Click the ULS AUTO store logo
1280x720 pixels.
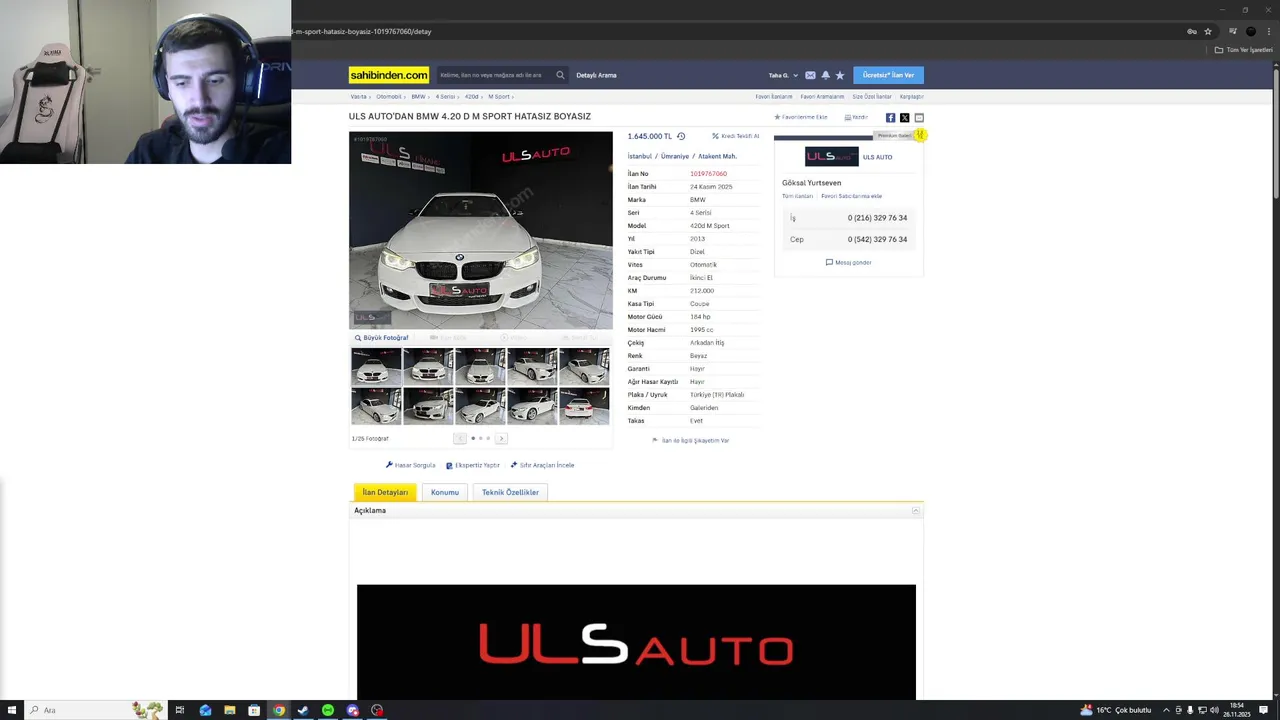coord(831,157)
